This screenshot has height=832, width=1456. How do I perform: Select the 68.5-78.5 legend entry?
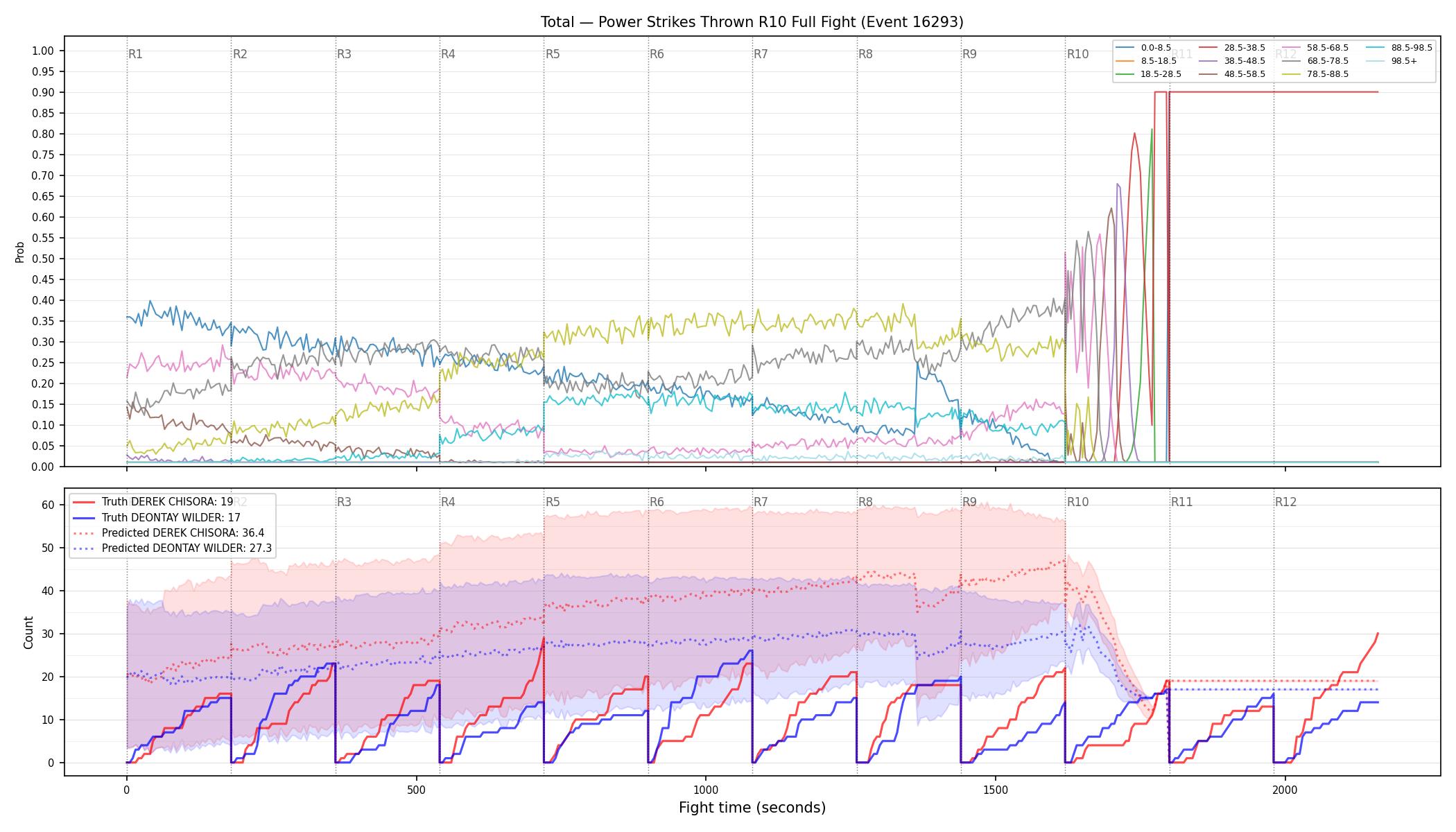[x=1315, y=61]
